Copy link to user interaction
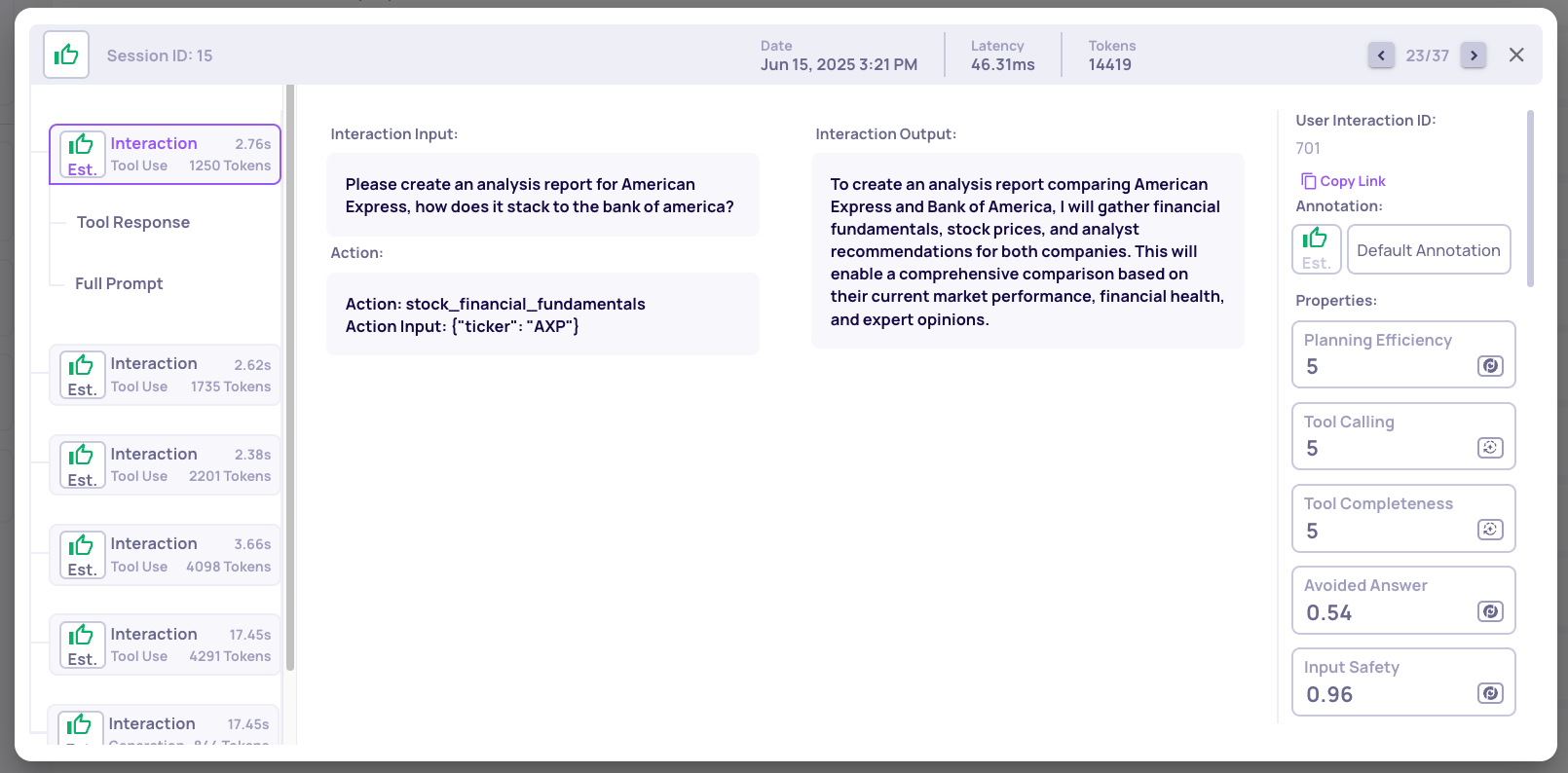This screenshot has height=773, width=1568. click(1343, 181)
